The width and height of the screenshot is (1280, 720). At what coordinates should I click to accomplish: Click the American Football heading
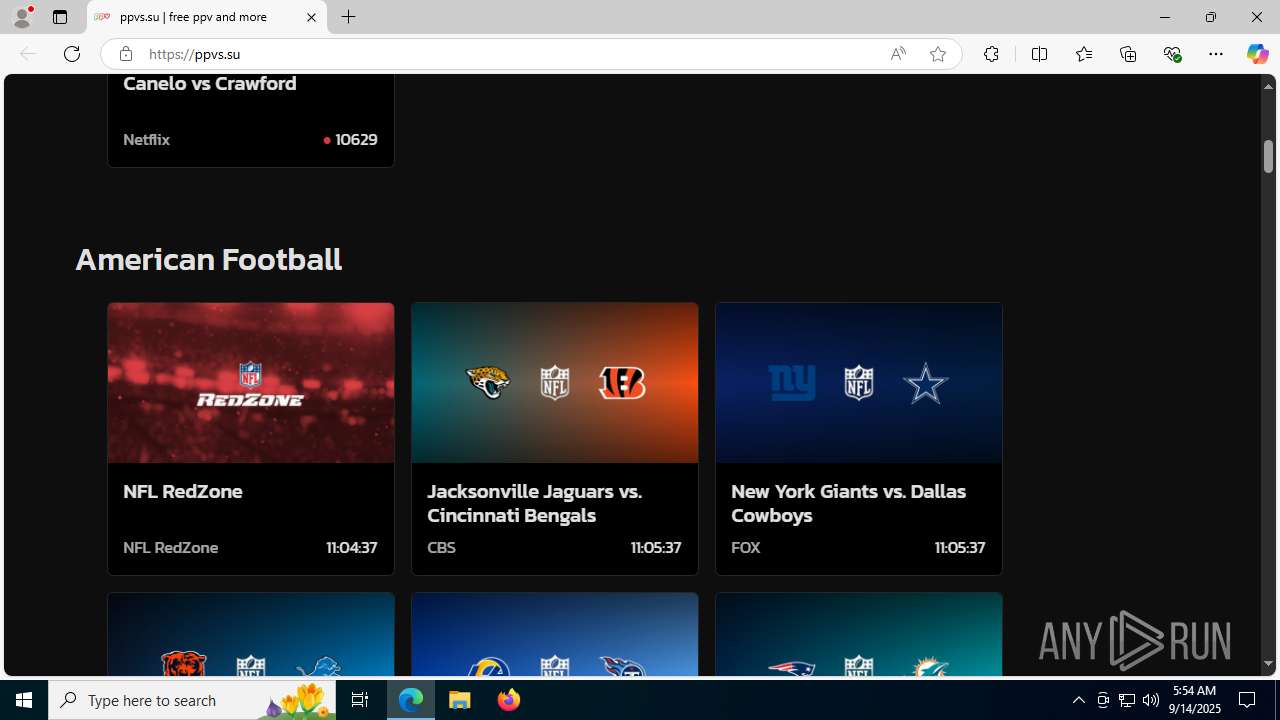tap(208, 259)
